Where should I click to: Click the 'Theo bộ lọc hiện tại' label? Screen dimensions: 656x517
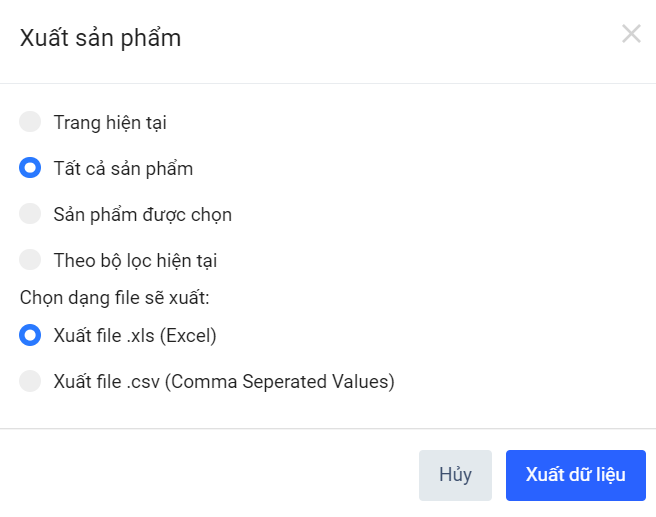(x=135, y=261)
